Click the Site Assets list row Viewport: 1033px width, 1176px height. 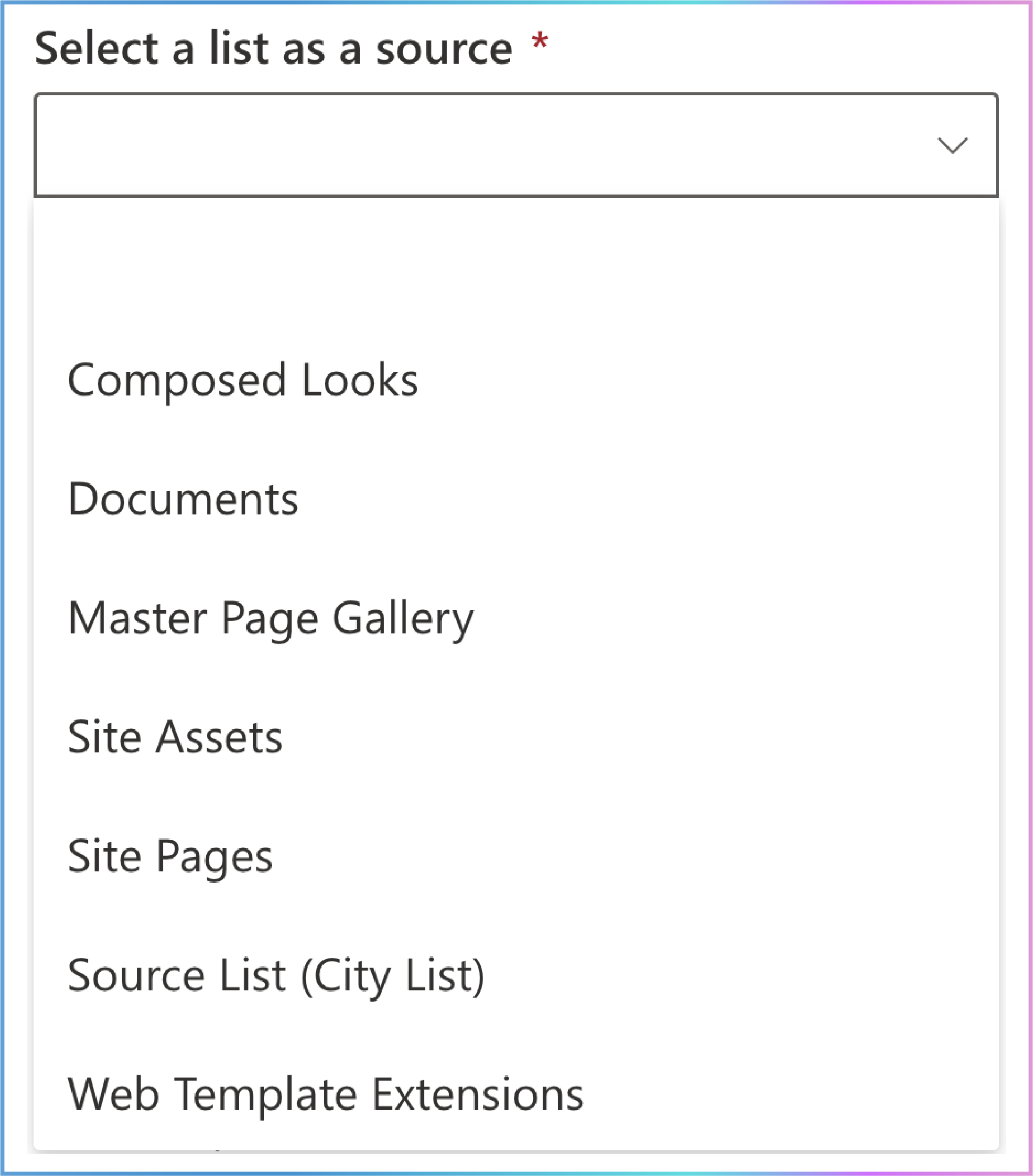pyautogui.click(x=516, y=737)
